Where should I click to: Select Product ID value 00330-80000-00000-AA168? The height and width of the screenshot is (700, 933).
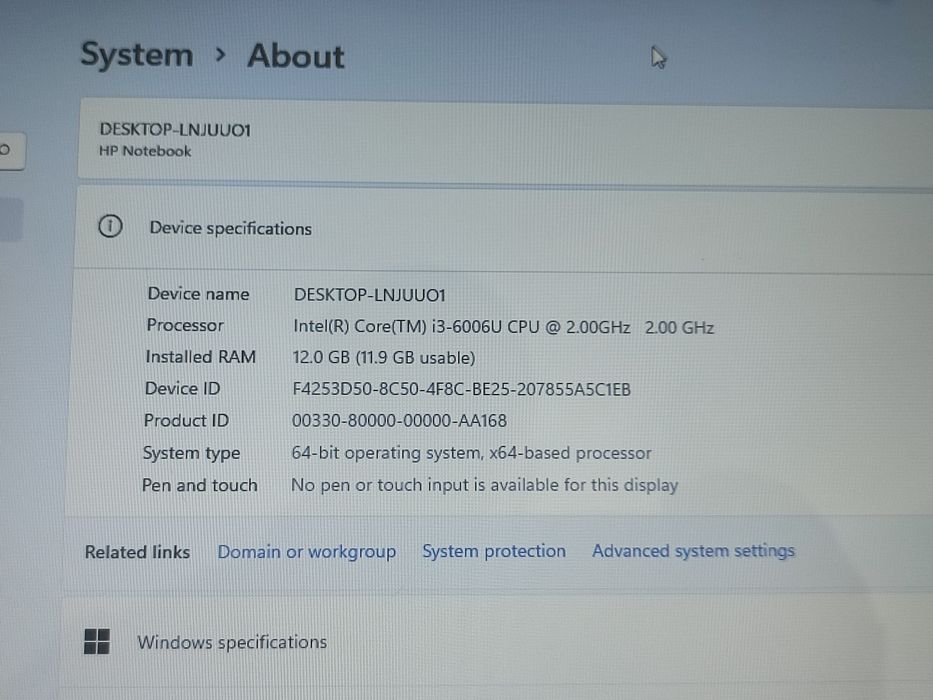[399, 421]
